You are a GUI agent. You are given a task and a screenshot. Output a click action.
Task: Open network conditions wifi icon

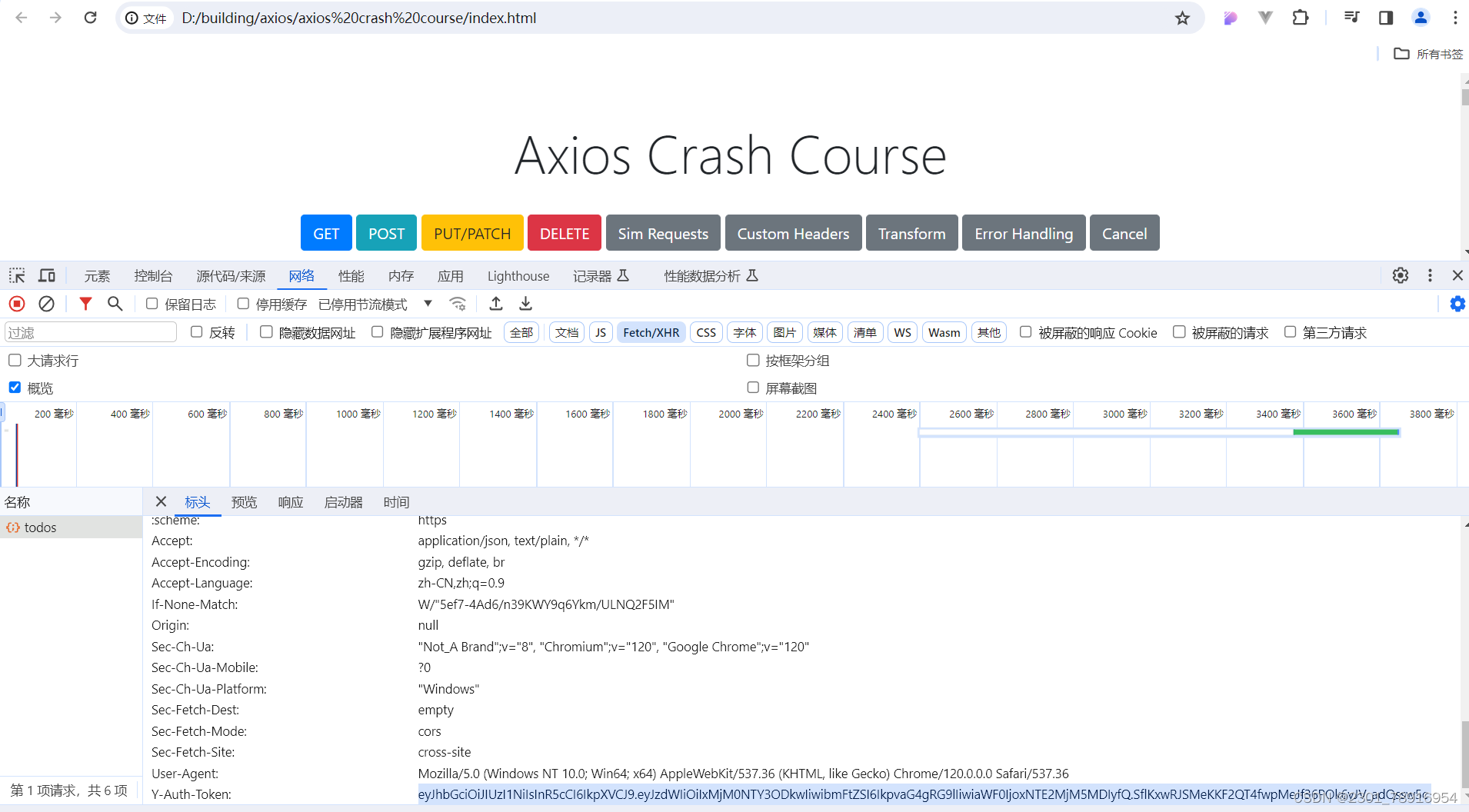tap(458, 304)
